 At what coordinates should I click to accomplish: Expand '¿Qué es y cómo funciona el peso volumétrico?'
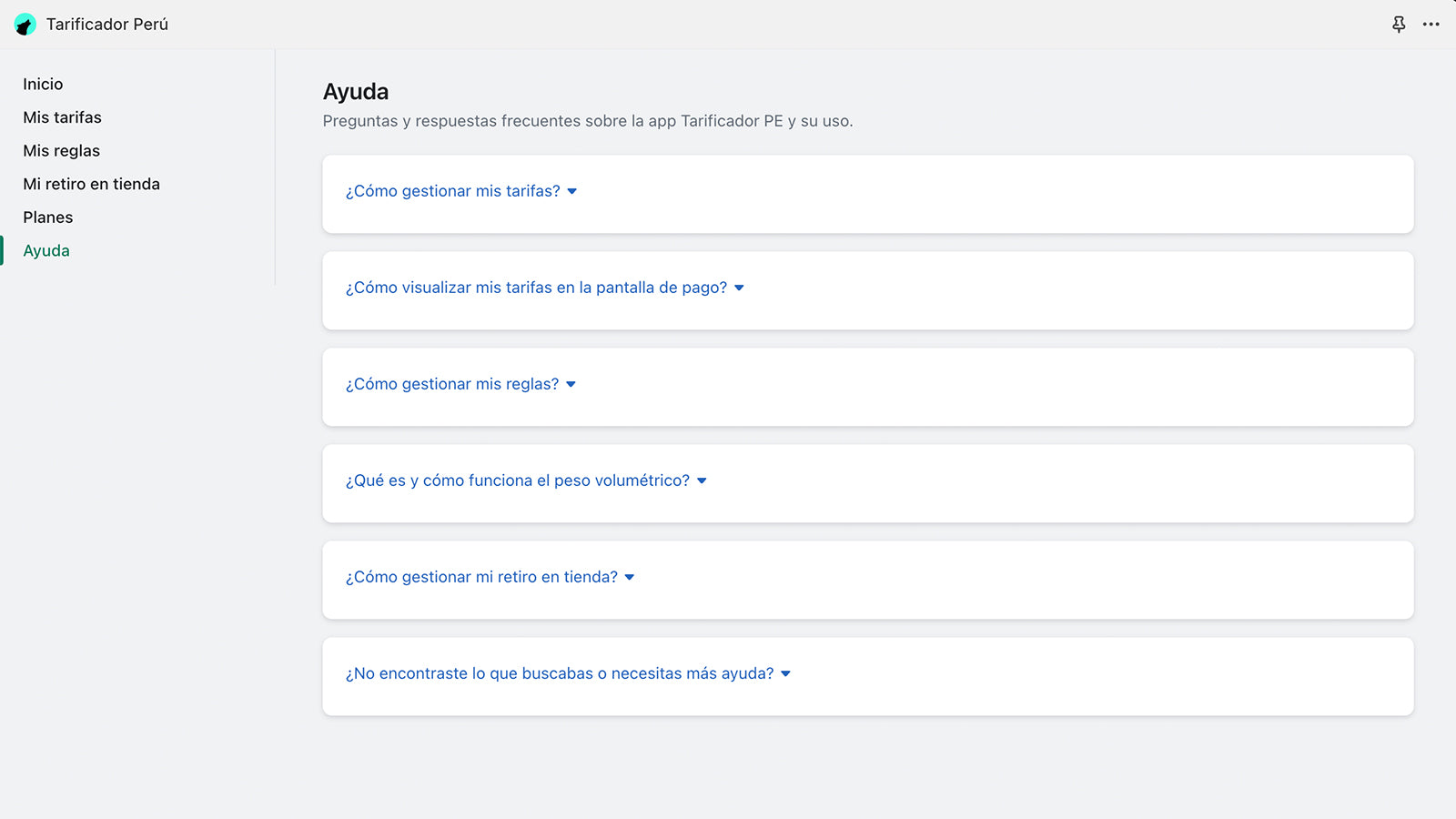(517, 480)
